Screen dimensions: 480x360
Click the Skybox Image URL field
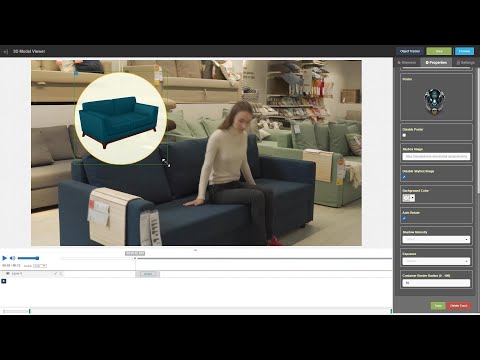click(x=436, y=156)
